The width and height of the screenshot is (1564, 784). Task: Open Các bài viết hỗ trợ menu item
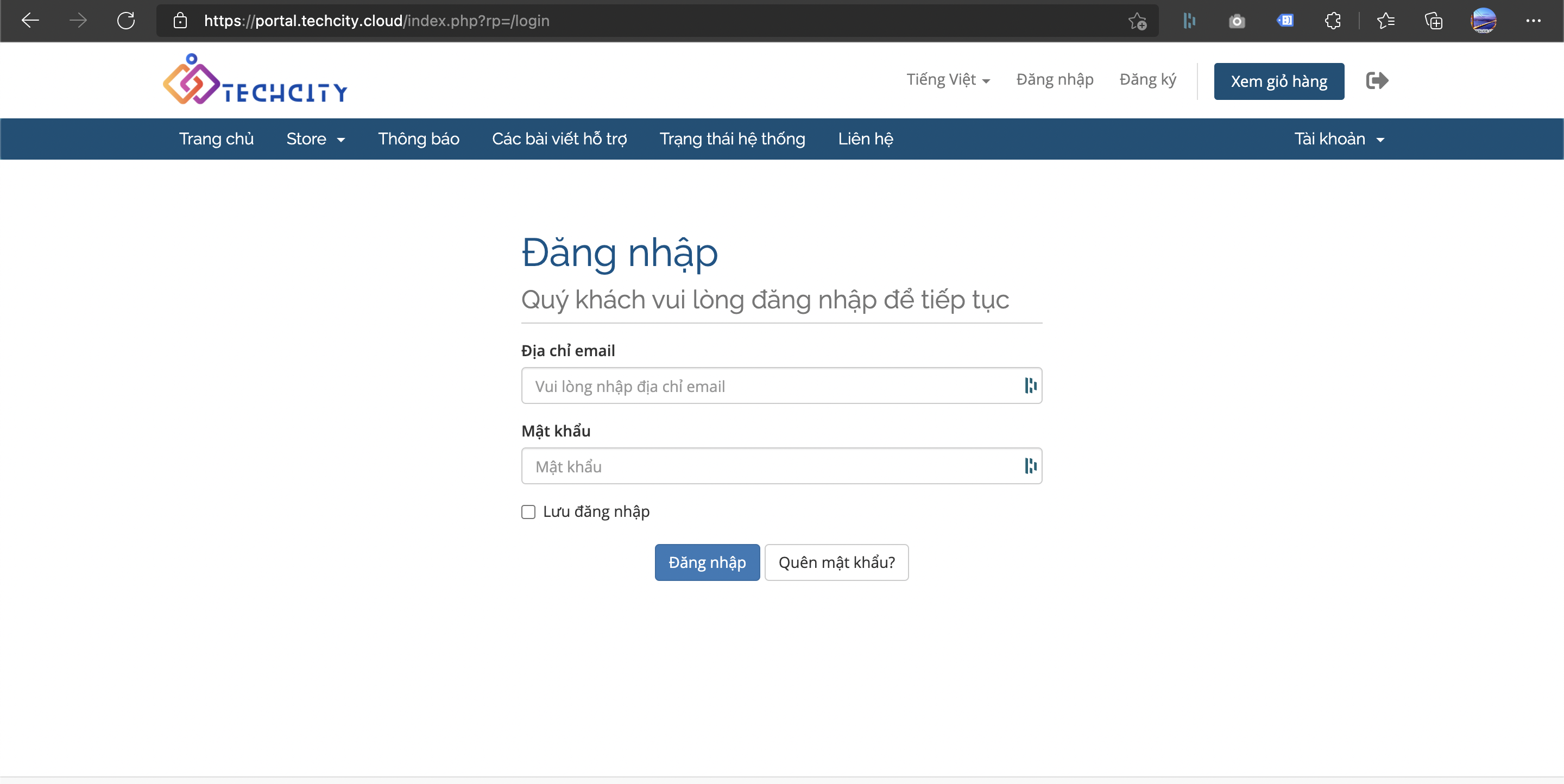[559, 139]
